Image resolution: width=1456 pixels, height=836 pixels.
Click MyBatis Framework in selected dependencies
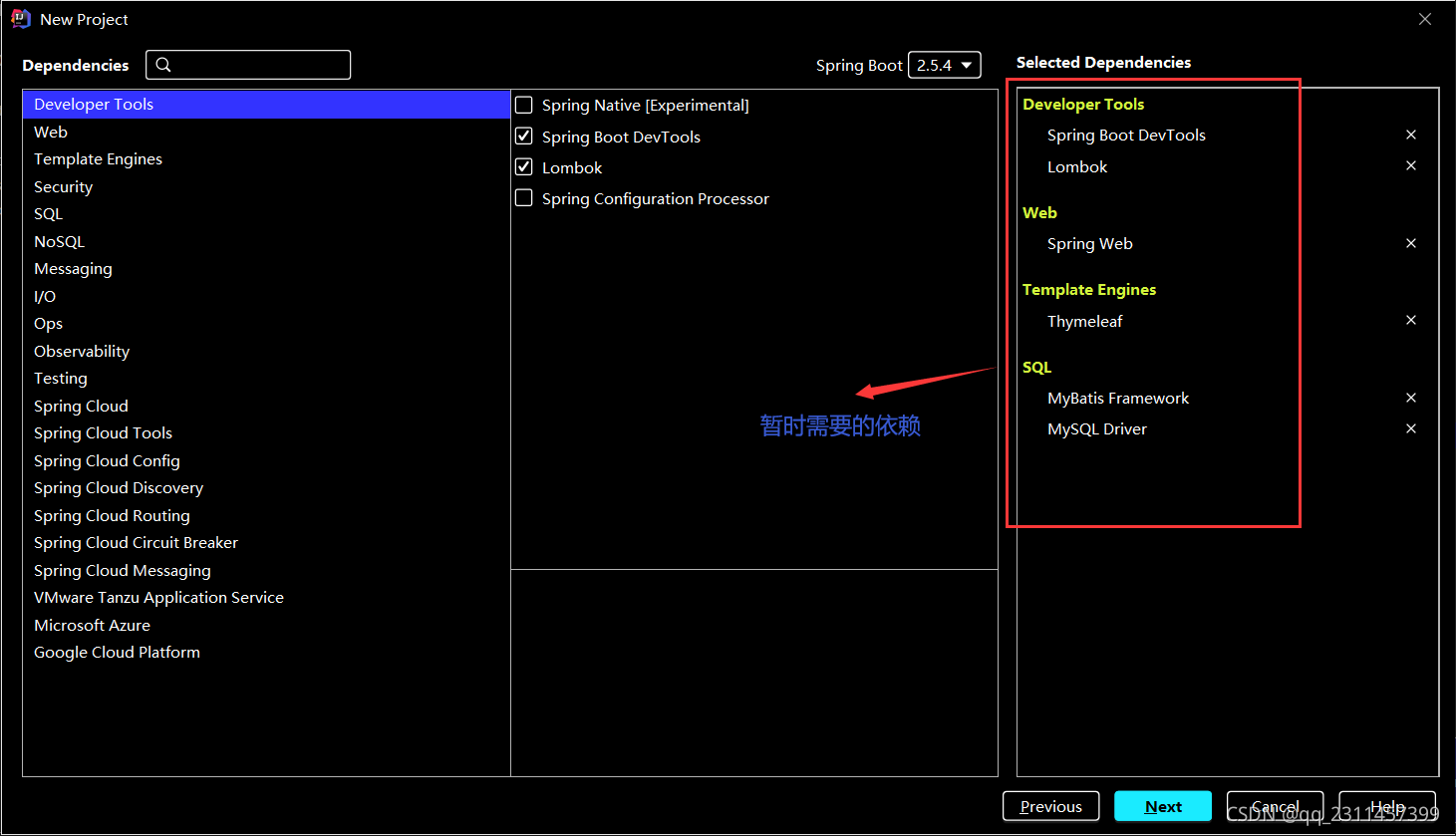coord(1118,399)
